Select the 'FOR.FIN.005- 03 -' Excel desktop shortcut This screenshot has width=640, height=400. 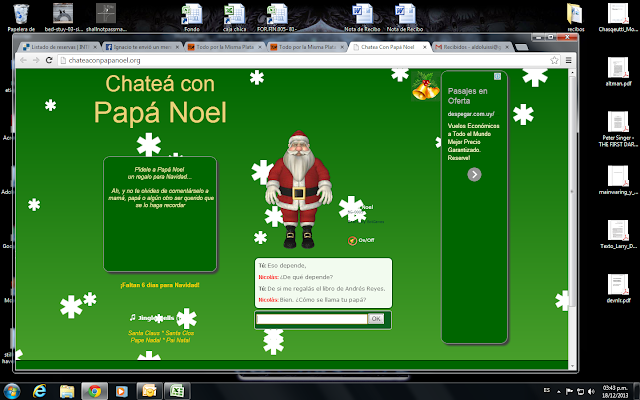[277, 18]
